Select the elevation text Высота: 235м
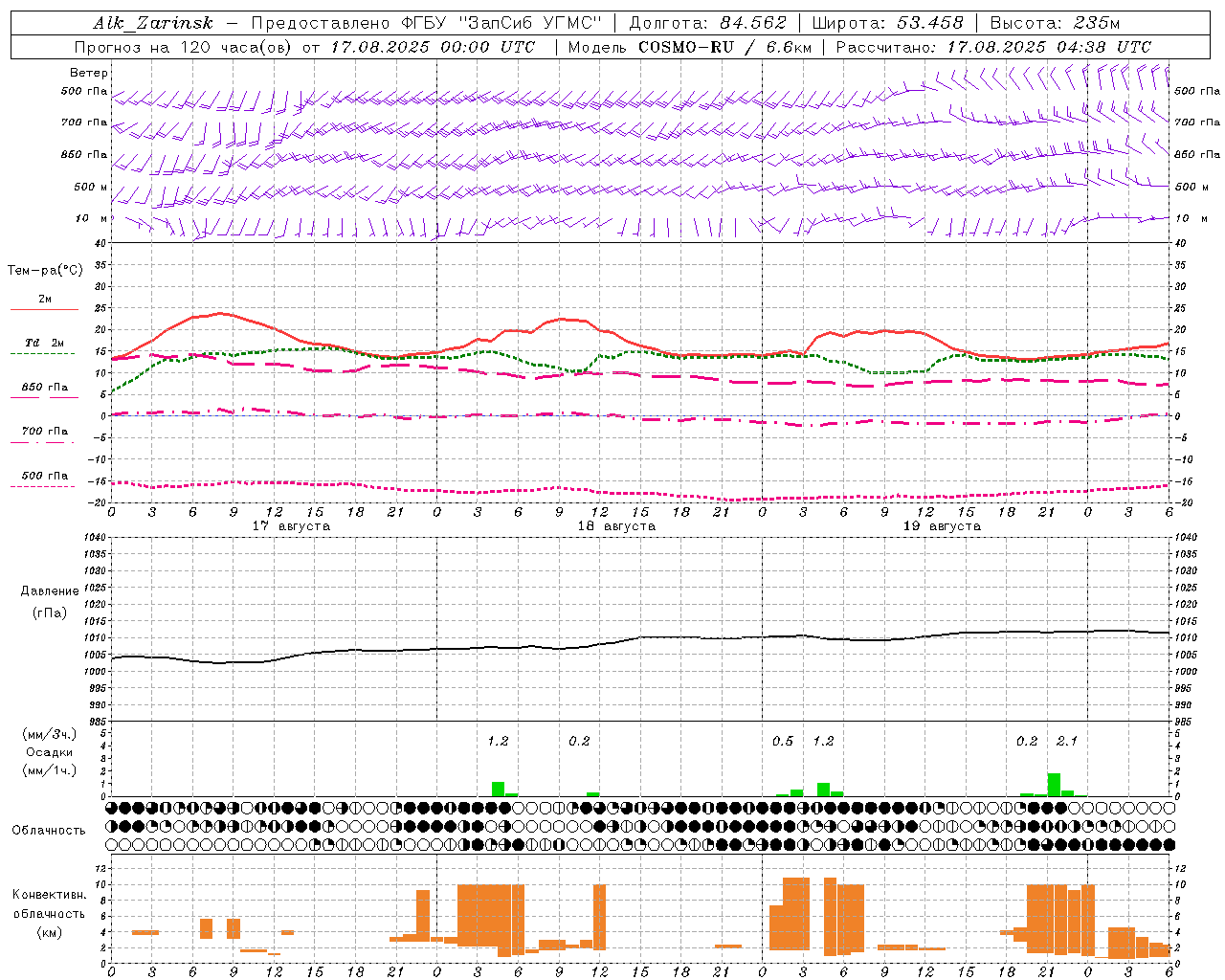The width and height of the screenshot is (1225, 980). pyautogui.click(x=1055, y=23)
